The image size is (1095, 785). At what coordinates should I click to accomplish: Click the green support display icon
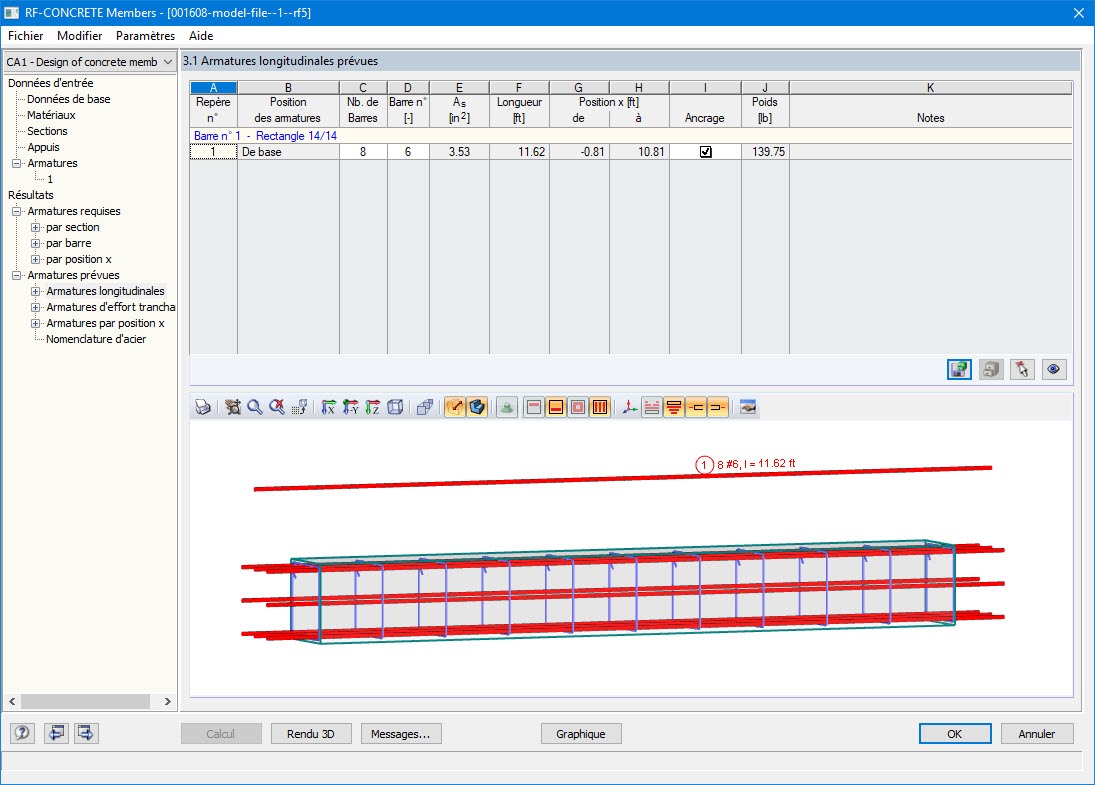507,407
